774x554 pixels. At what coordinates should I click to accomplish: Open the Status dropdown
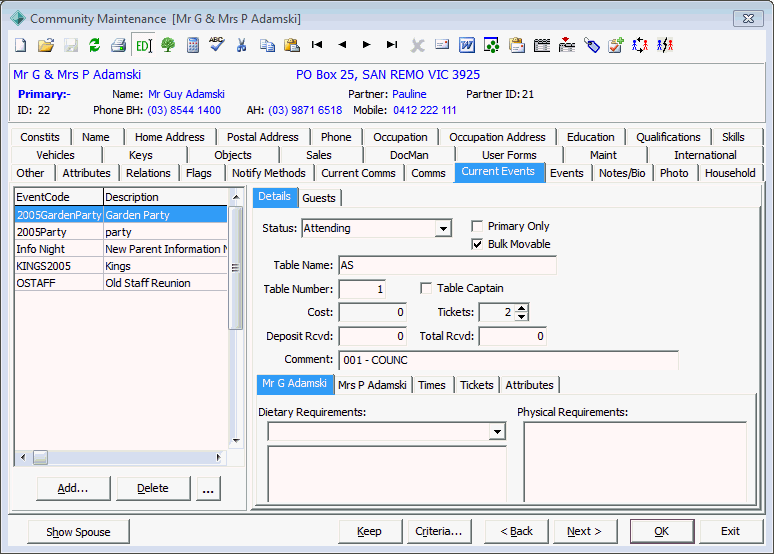[x=443, y=229]
